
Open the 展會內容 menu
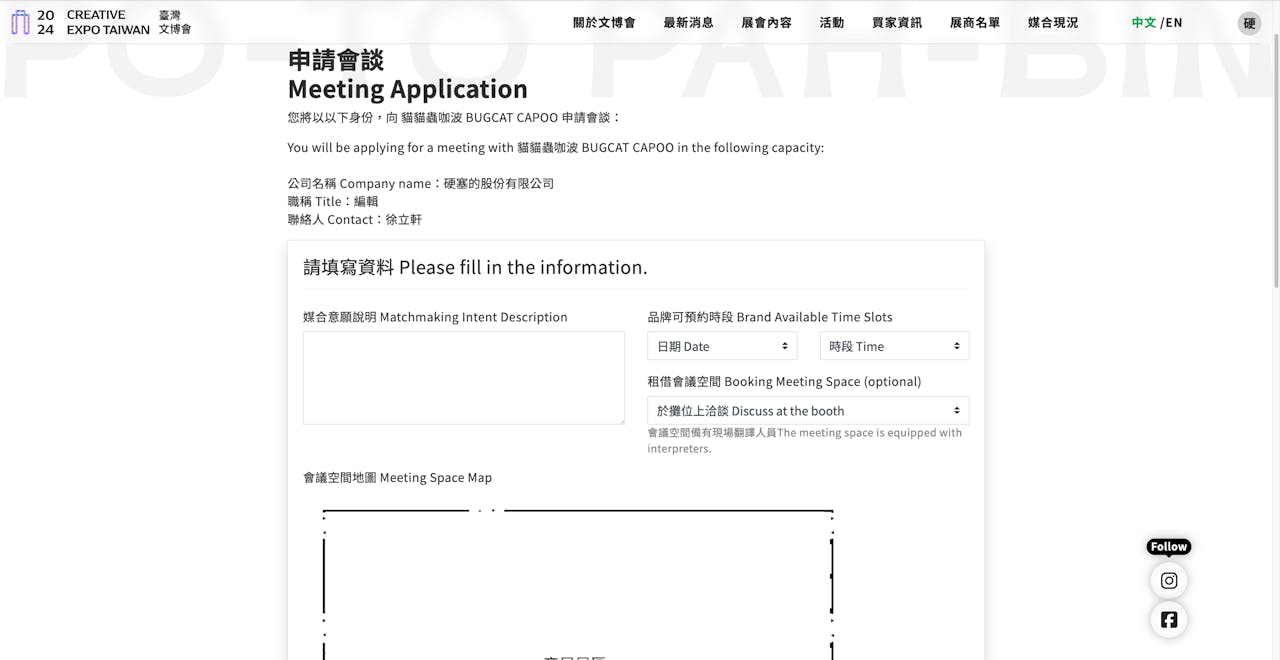[766, 22]
